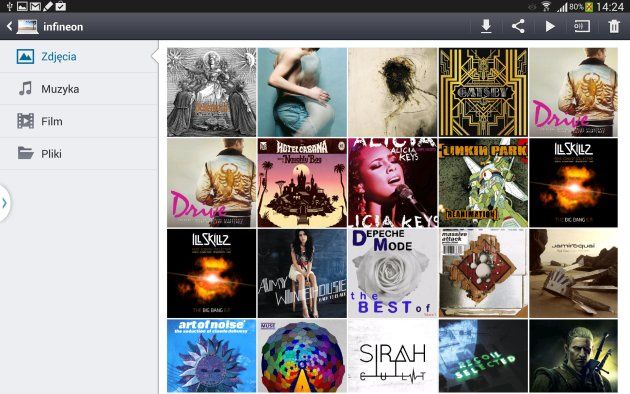
Task: Tap the back arrow next to infineon
Action: point(9,27)
